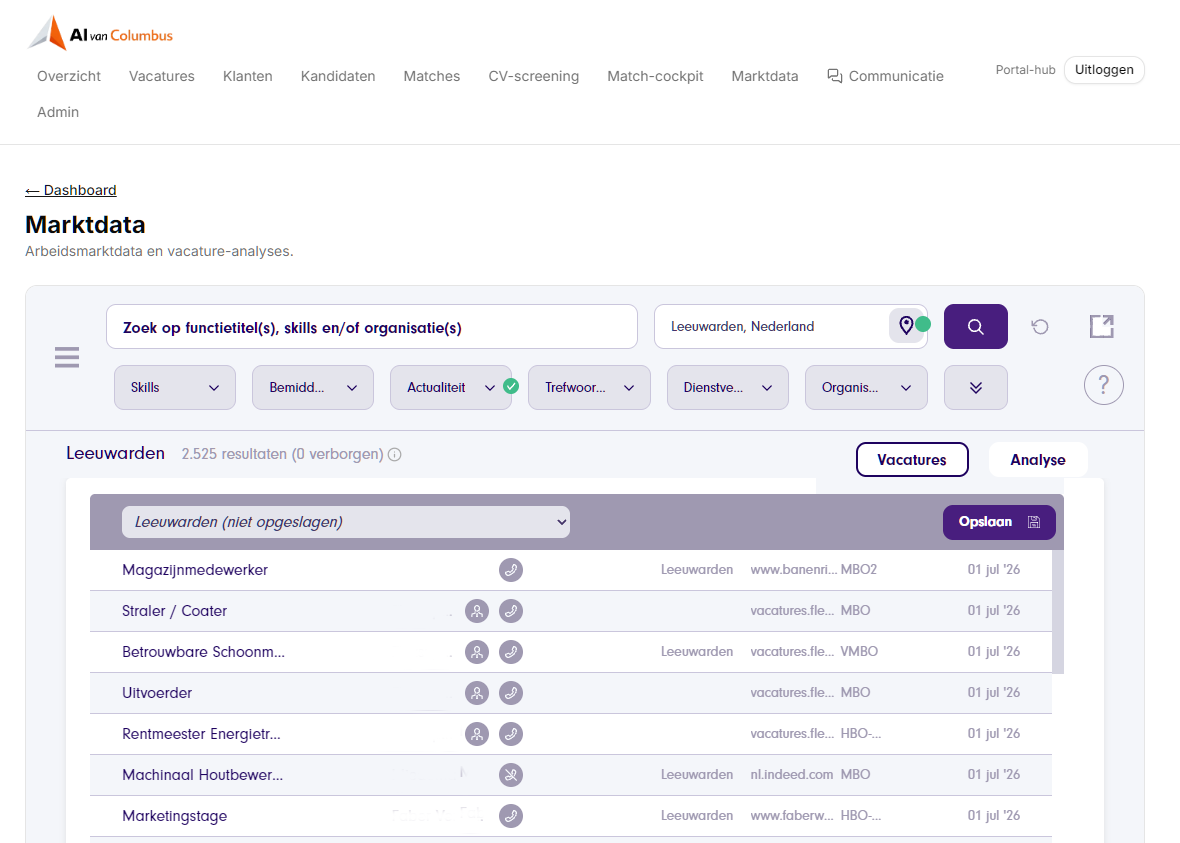The image size is (1180, 843).
Task: Click the save disk icon on Opslaan
Action: [1034, 522]
